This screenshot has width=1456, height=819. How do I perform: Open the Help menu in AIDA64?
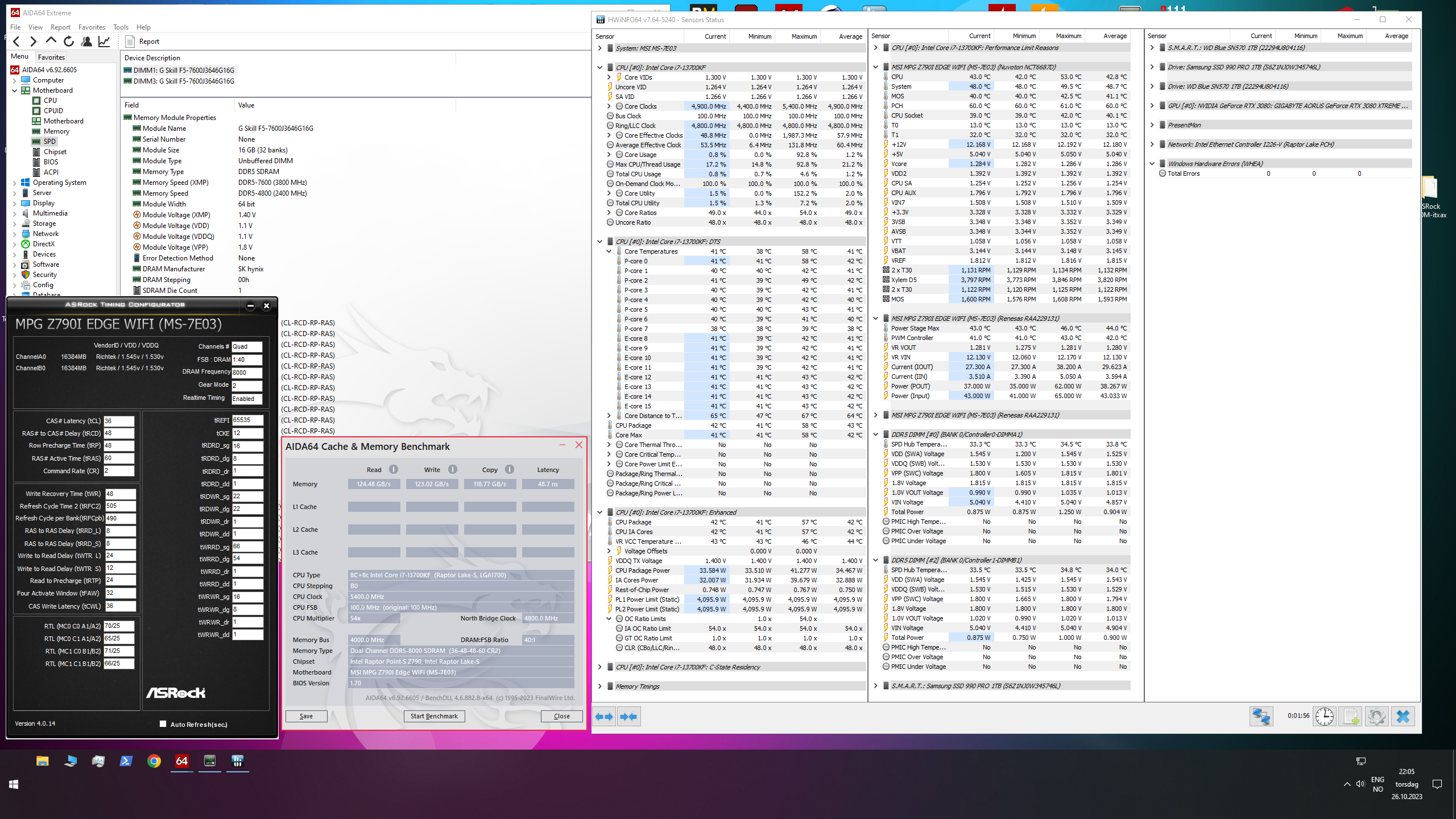coord(143,27)
